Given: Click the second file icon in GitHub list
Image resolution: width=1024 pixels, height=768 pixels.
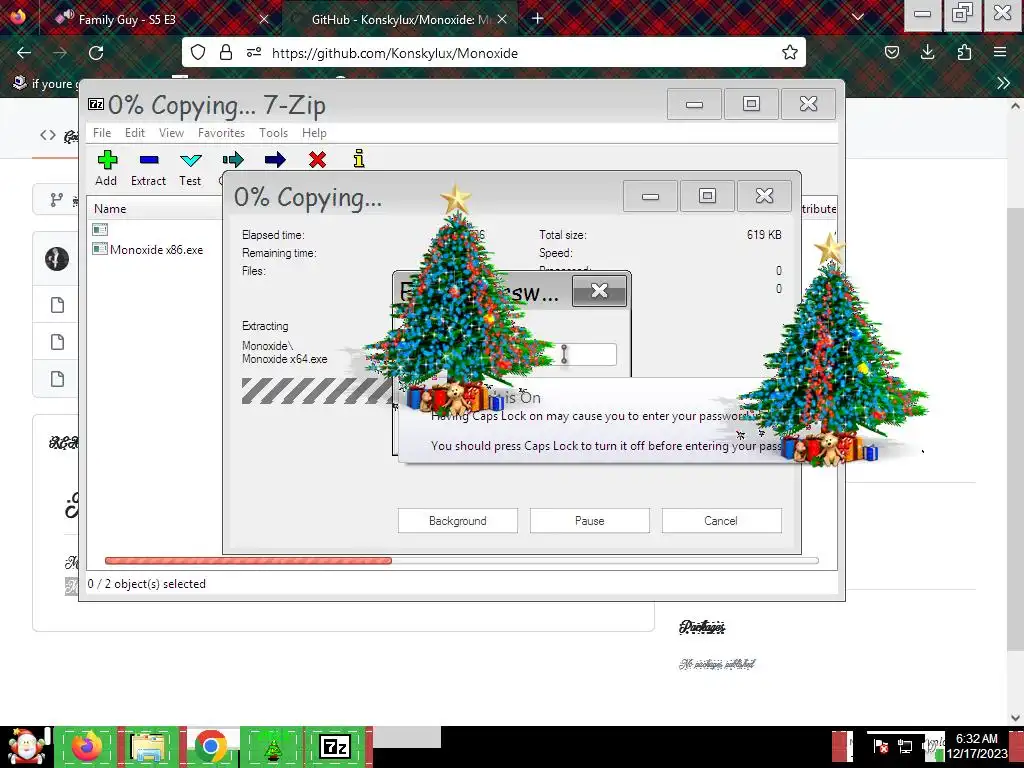Looking at the screenshot, I should pyautogui.click(x=57, y=342).
